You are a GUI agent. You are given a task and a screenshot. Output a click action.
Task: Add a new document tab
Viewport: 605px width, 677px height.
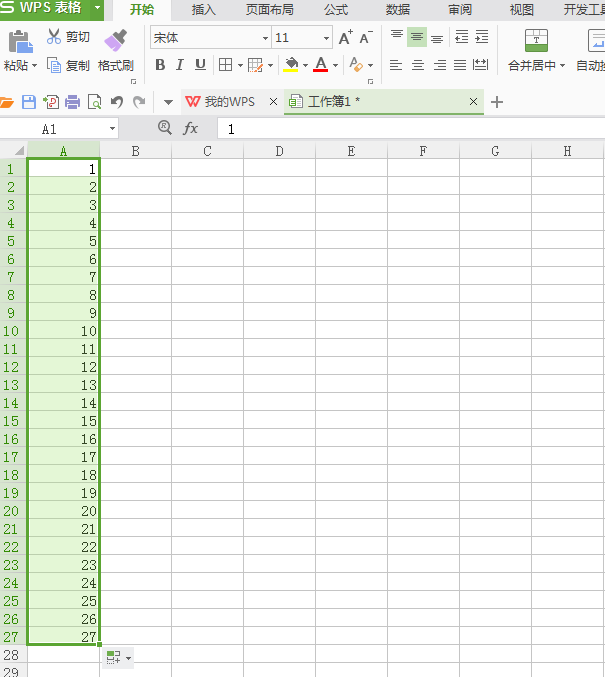[x=497, y=102]
